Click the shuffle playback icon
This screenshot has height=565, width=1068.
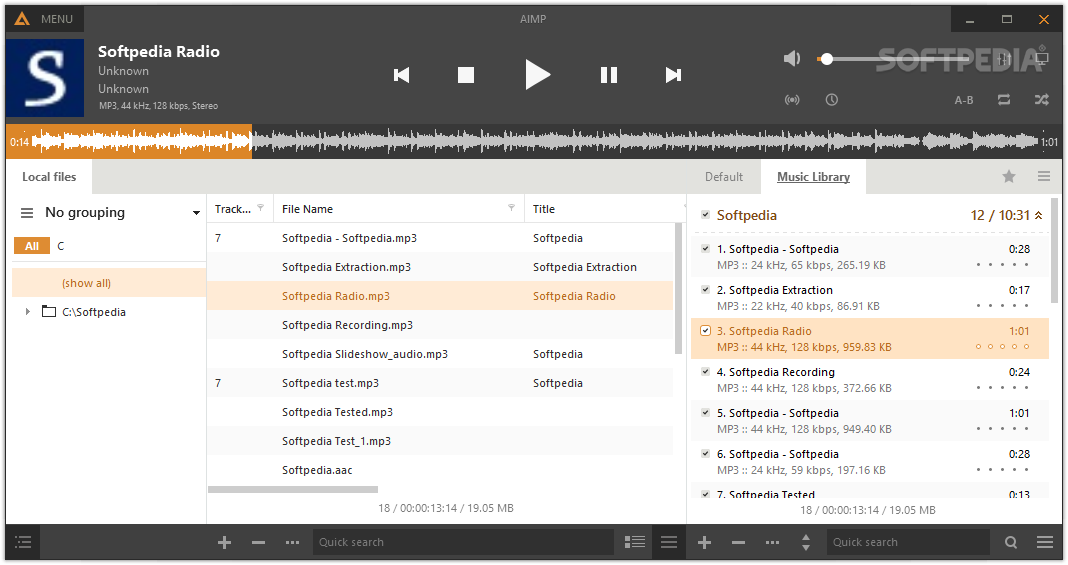pyautogui.click(x=1041, y=100)
